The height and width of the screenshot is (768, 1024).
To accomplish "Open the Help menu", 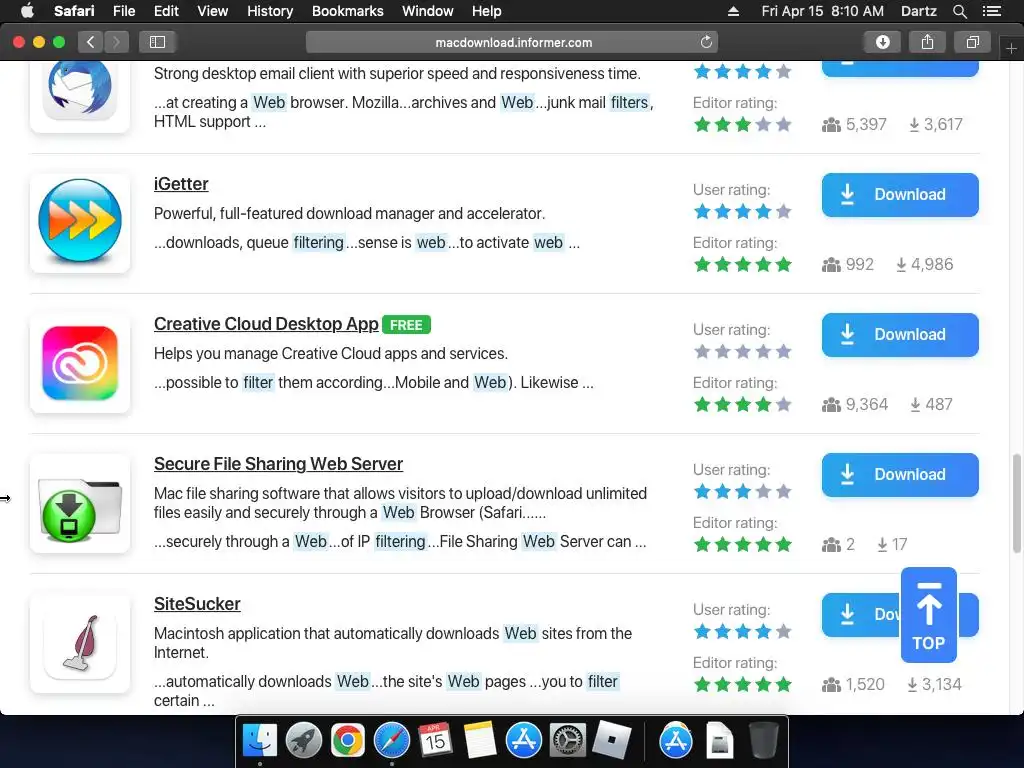I will [487, 11].
